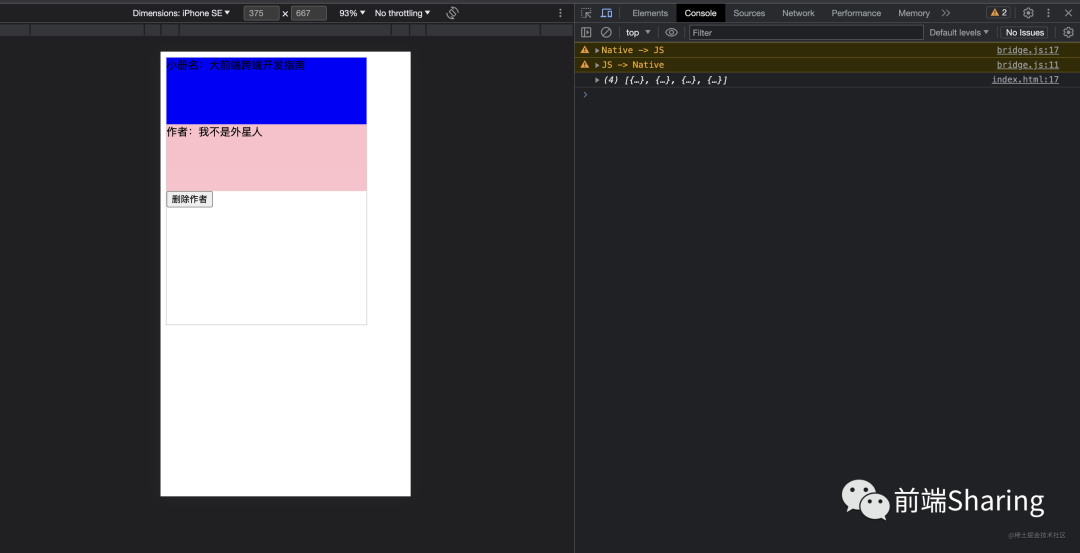This screenshot has width=1080, height=553.
Task: Click the blue 小册名 block
Action: point(267,91)
